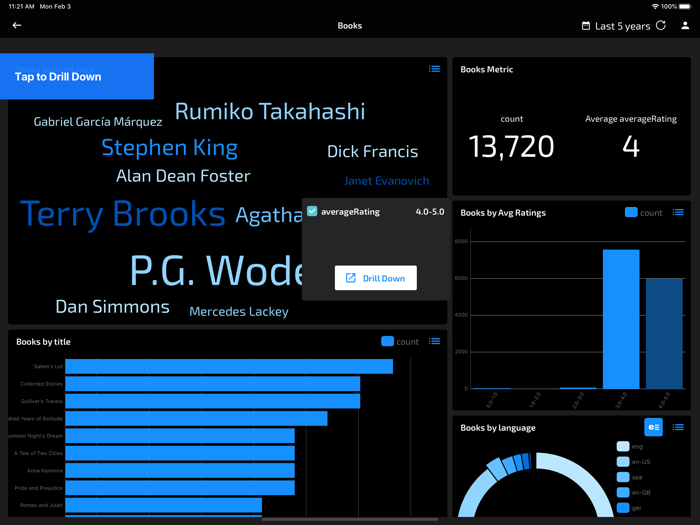This screenshot has width=700, height=525.
Task: Select the Stephen King tag
Action: pos(170,148)
